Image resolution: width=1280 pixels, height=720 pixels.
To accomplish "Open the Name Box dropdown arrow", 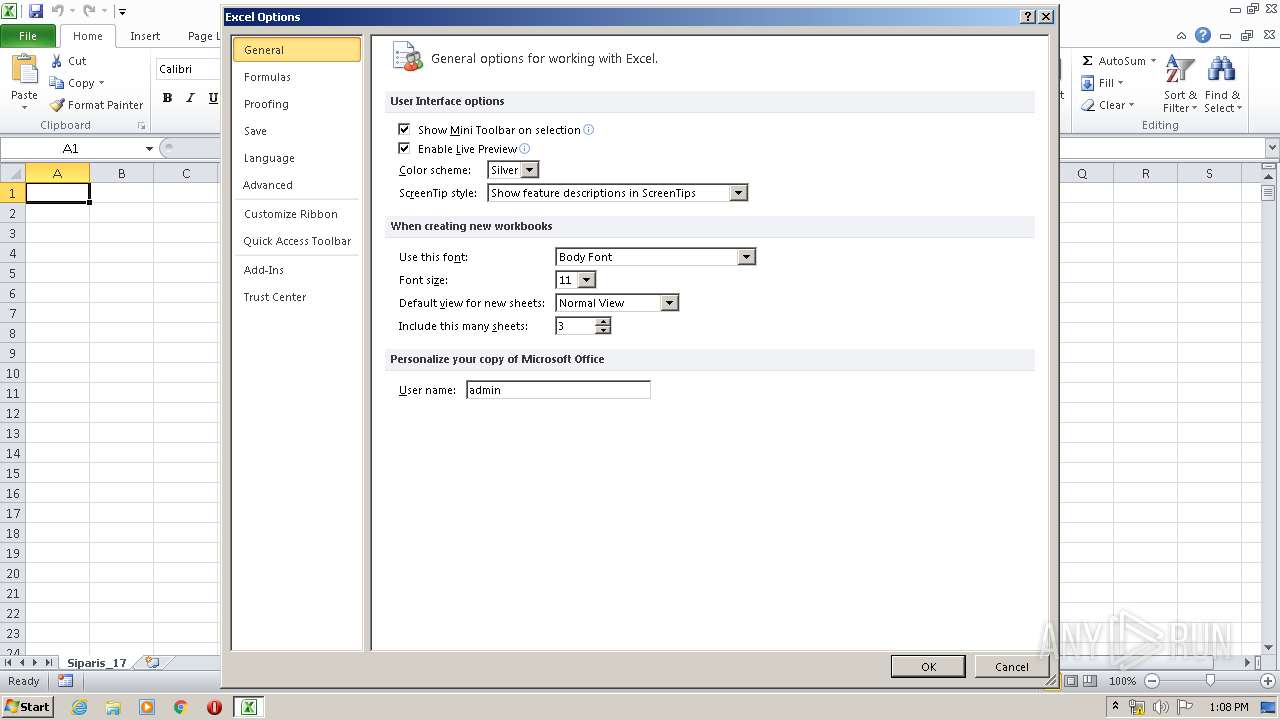I will 149,148.
